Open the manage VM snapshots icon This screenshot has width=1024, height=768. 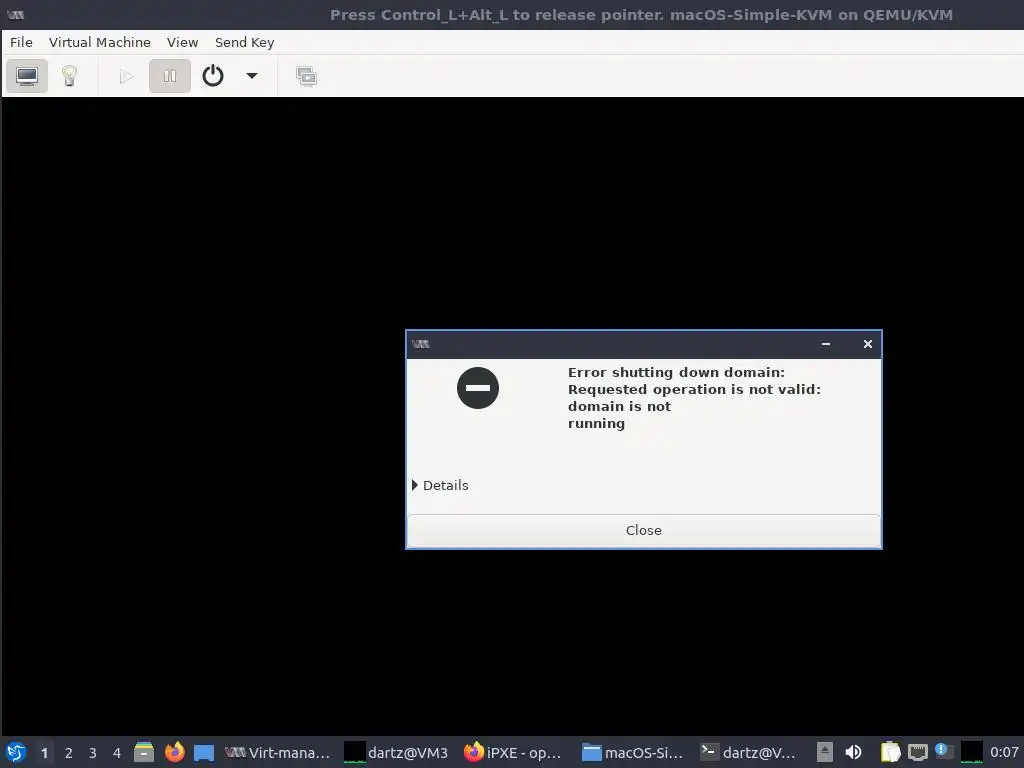coord(306,76)
